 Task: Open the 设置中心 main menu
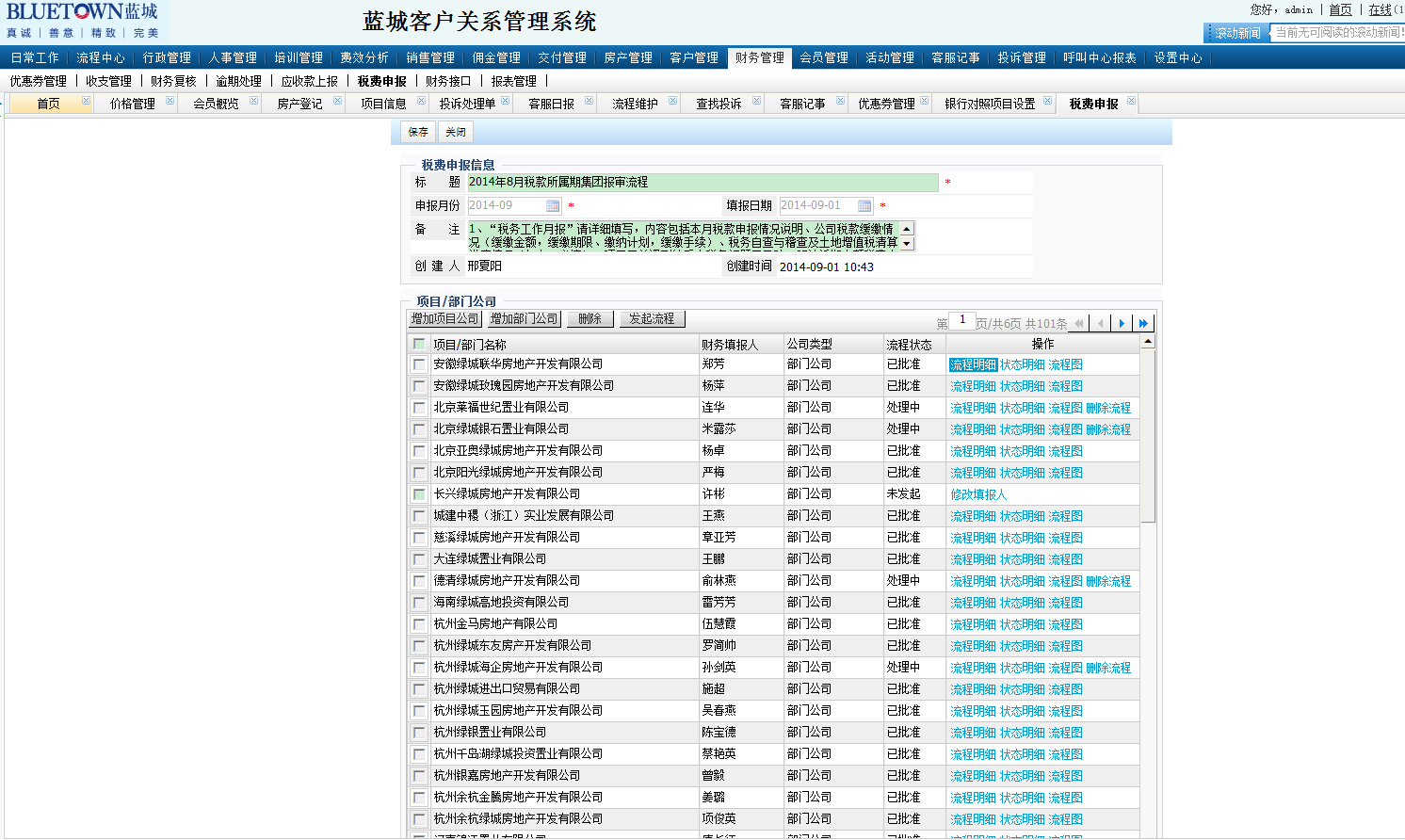[x=1178, y=57]
